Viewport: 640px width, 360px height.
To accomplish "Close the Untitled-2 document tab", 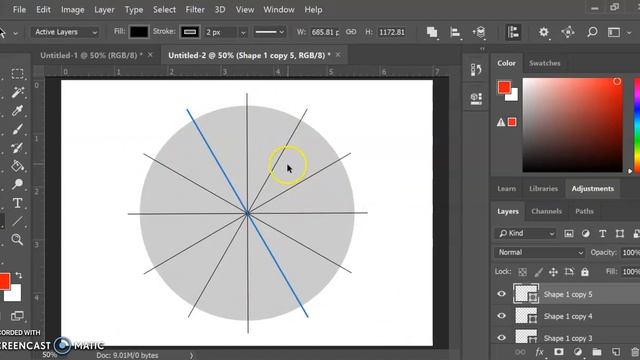I will pos(338,55).
